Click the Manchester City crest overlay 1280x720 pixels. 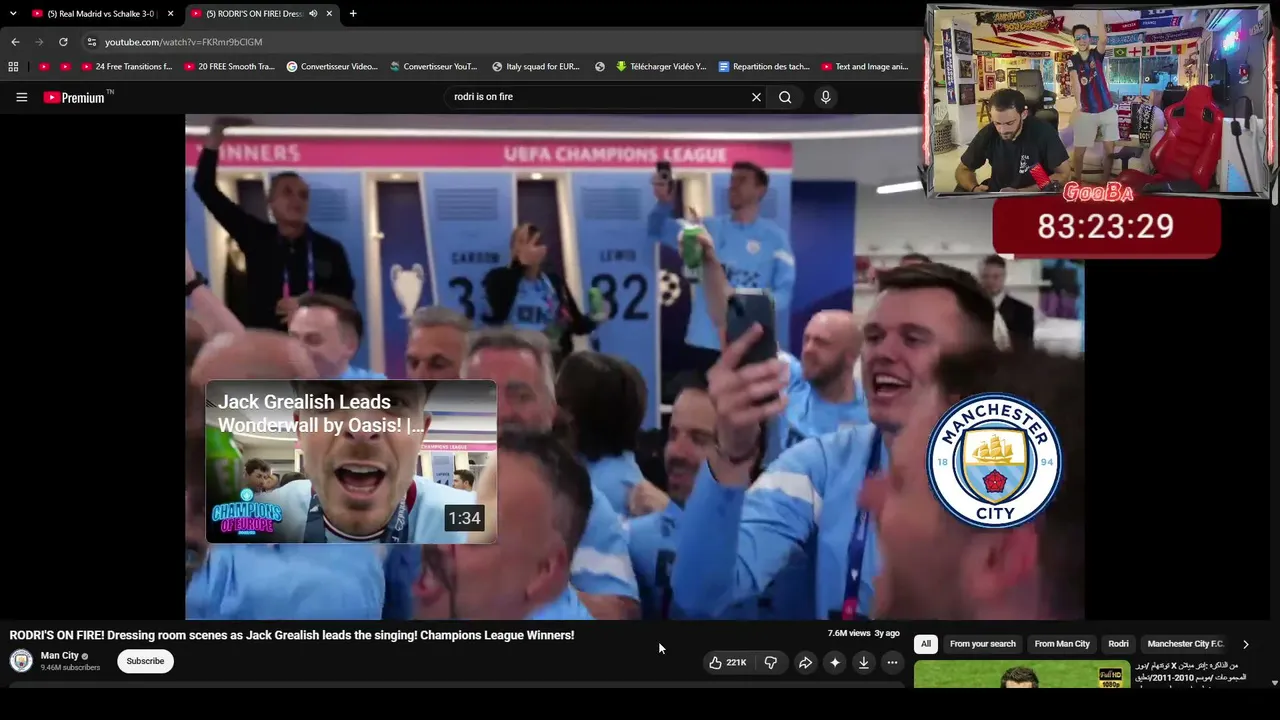point(994,461)
